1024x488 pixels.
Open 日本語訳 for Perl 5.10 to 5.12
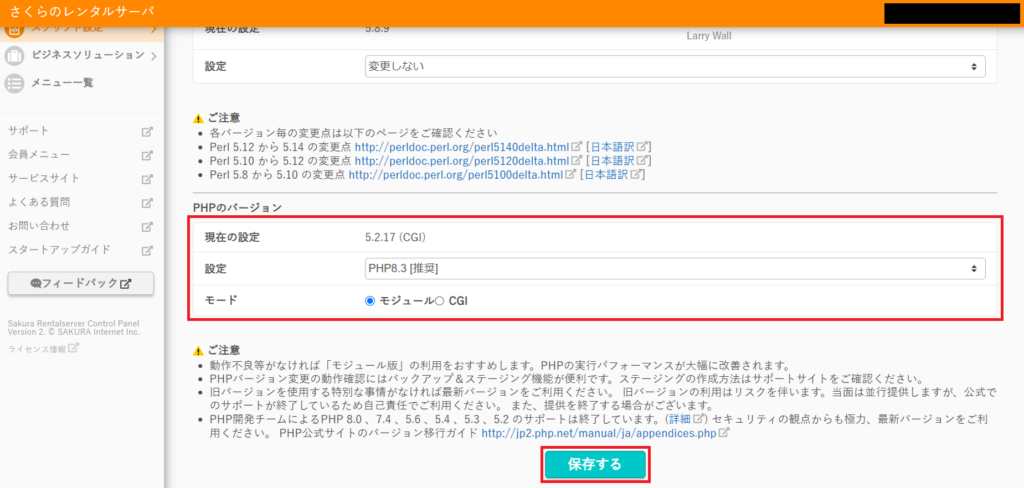(x=612, y=160)
